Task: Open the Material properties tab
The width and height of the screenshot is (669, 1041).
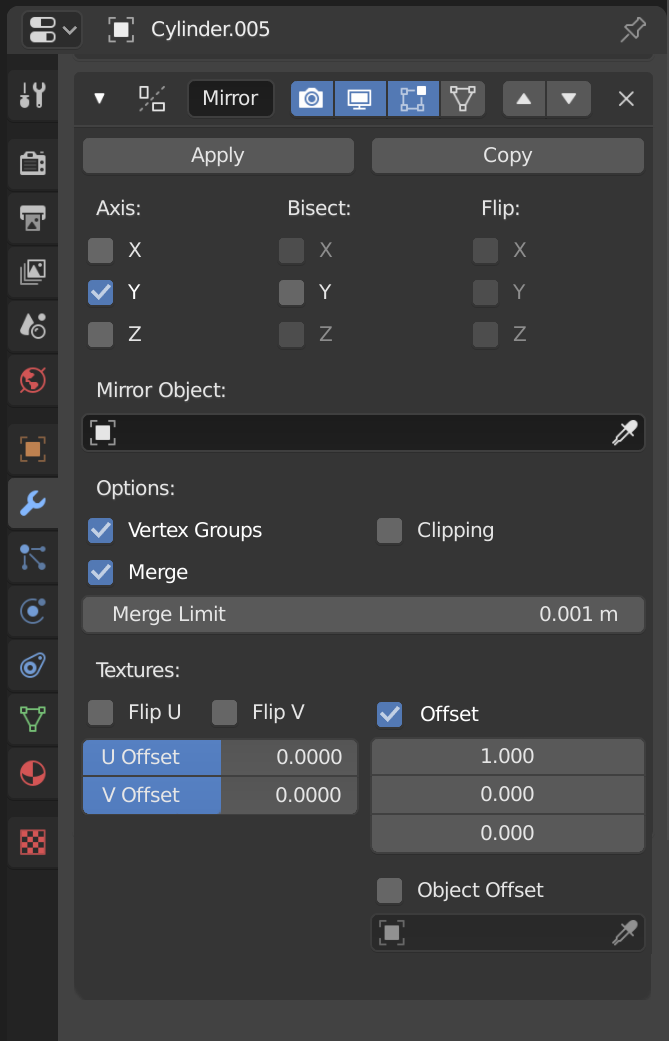Action: point(33,773)
